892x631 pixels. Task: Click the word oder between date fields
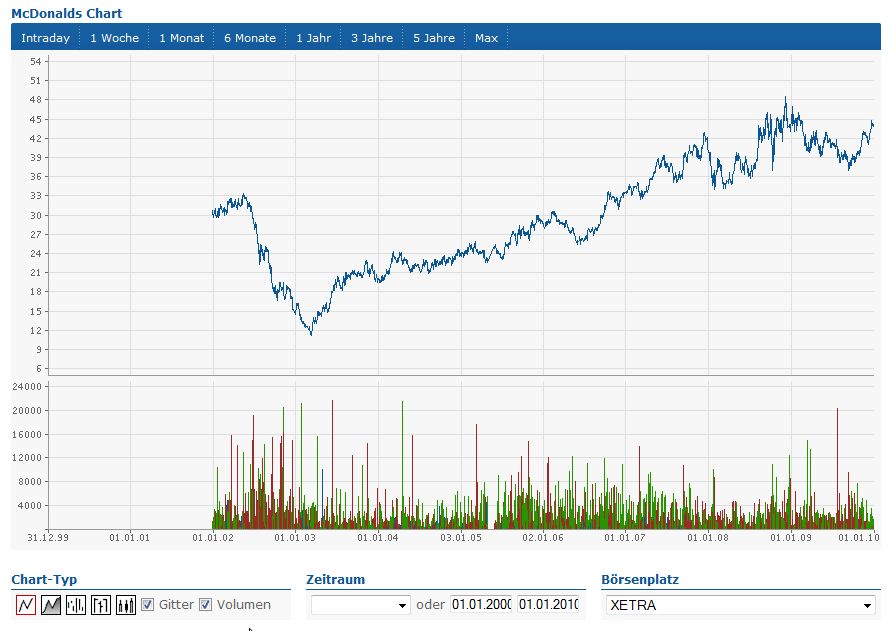click(x=430, y=604)
